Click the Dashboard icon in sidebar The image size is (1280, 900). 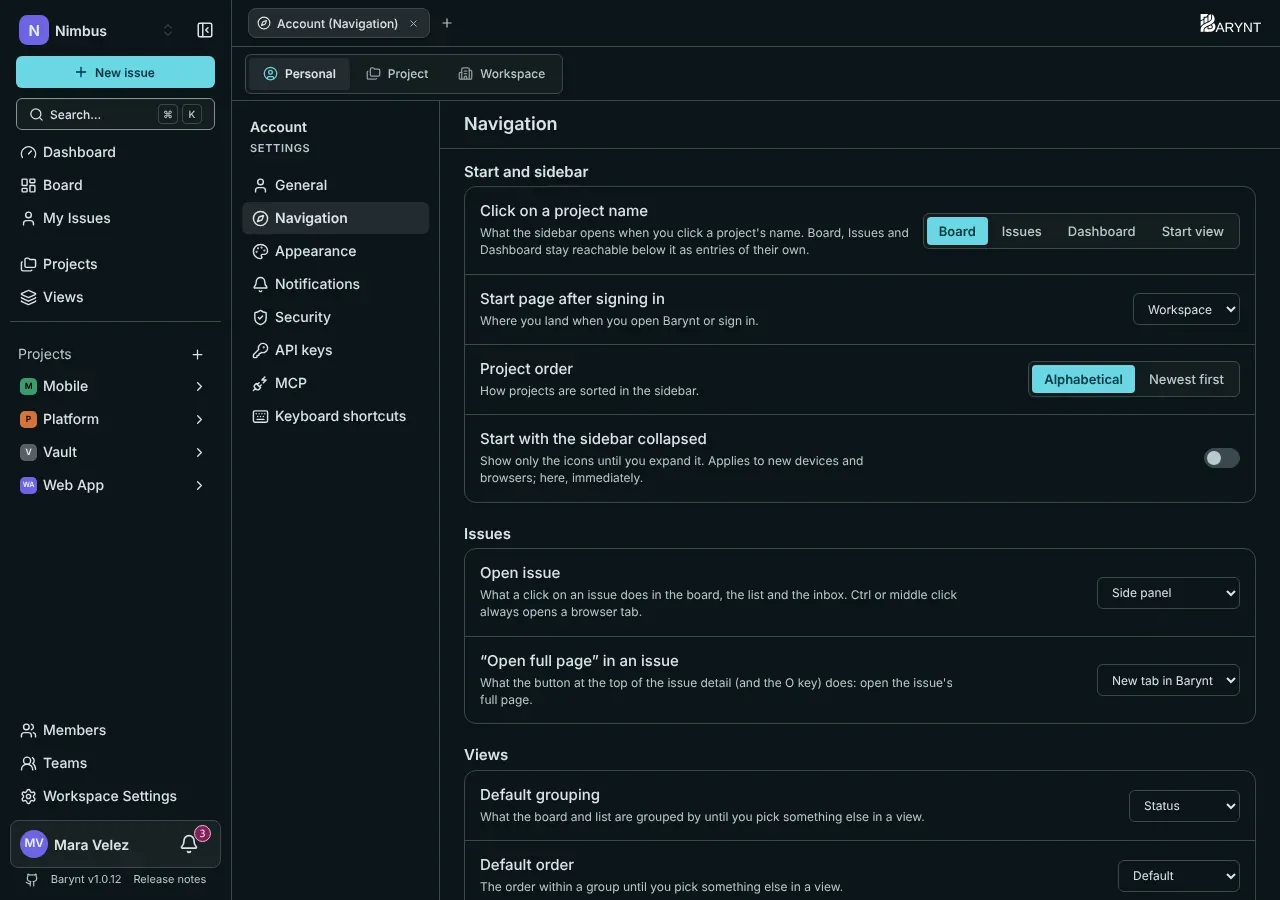coord(28,152)
